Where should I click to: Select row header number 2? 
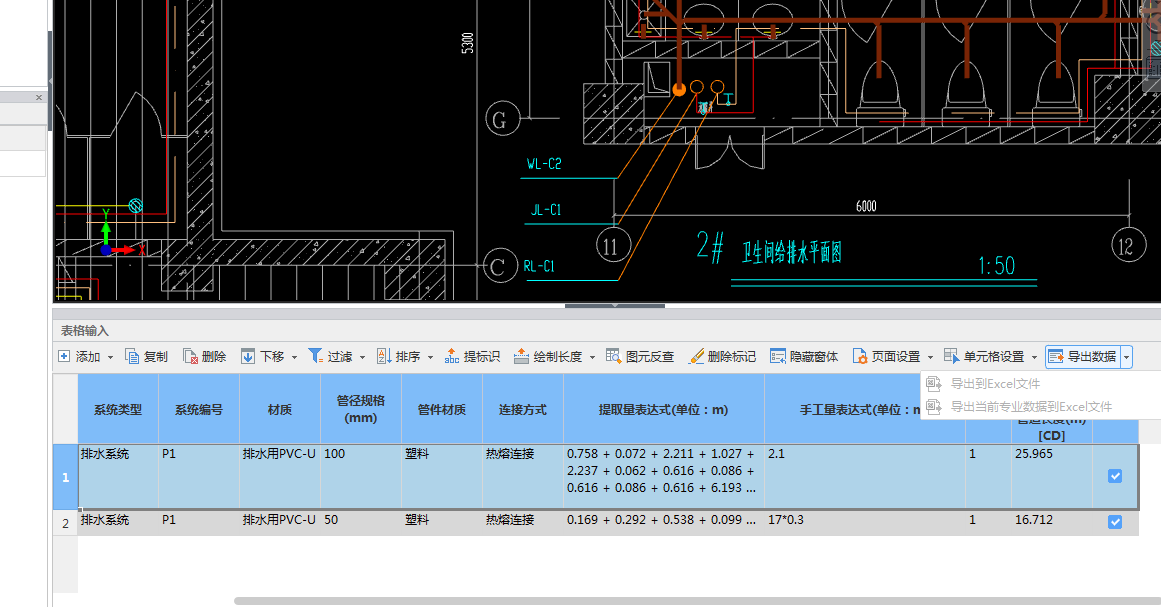tap(65, 523)
